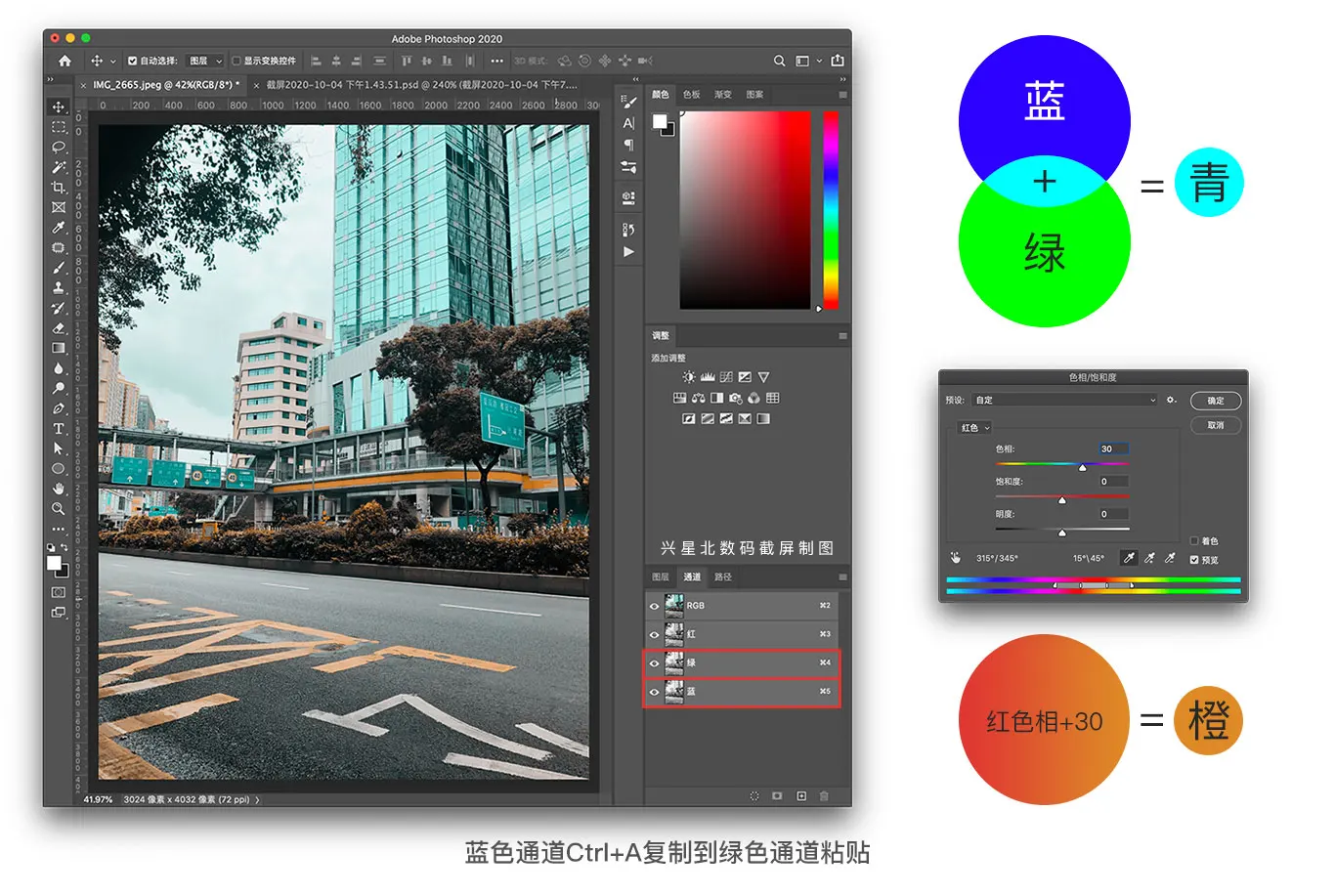This screenshot has height=896, width=1335.
Task: Select the Magic Wand tool
Action: [x=59, y=167]
